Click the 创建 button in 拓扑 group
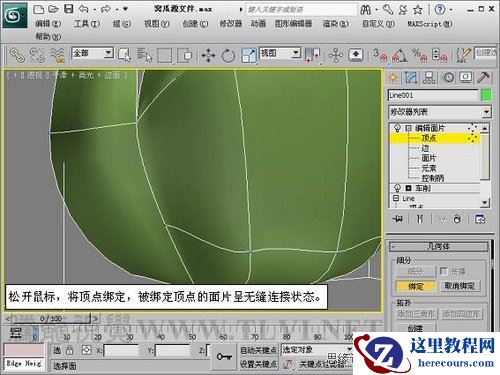Image resolution: width=500 pixels, height=375 pixels. coord(416,328)
